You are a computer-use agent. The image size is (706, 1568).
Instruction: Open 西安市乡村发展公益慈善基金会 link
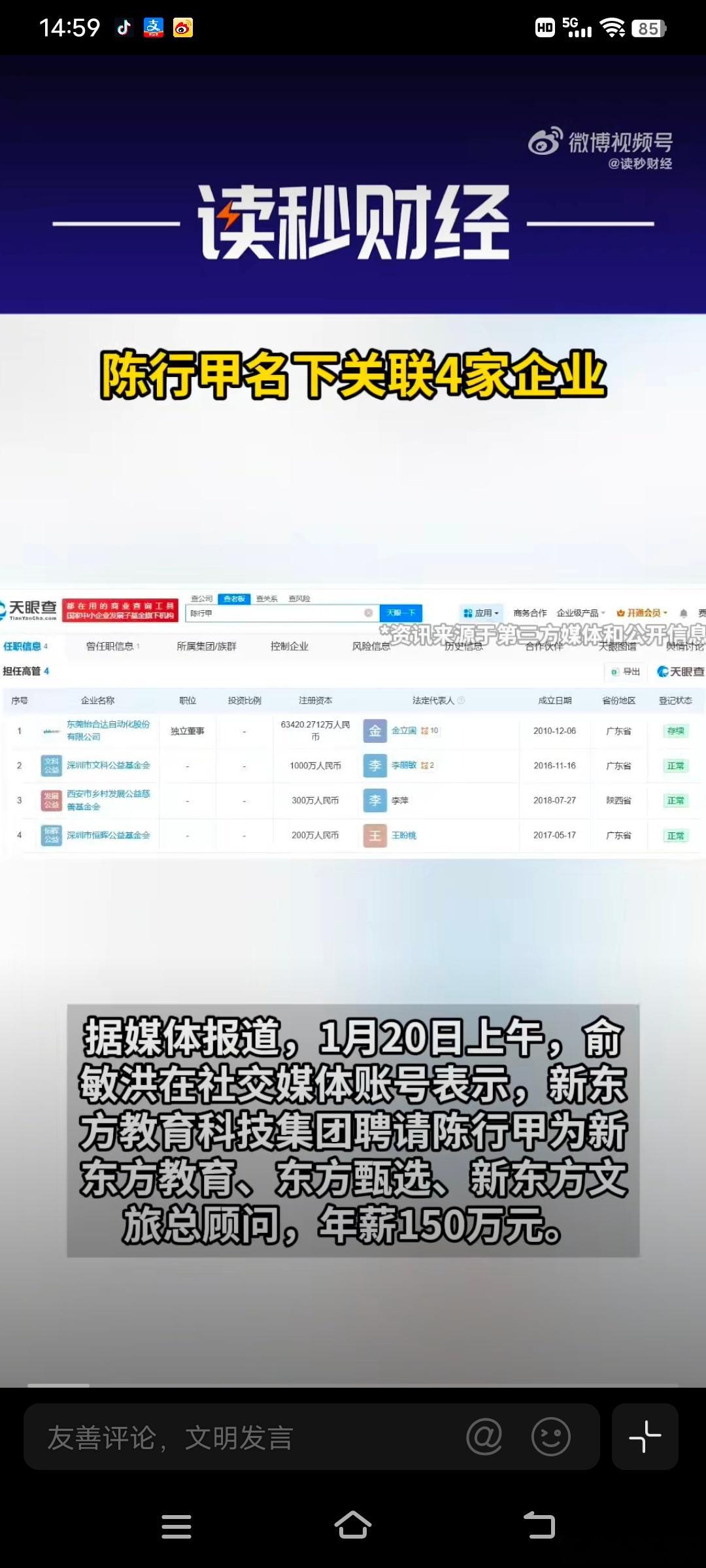(x=109, y=800)
